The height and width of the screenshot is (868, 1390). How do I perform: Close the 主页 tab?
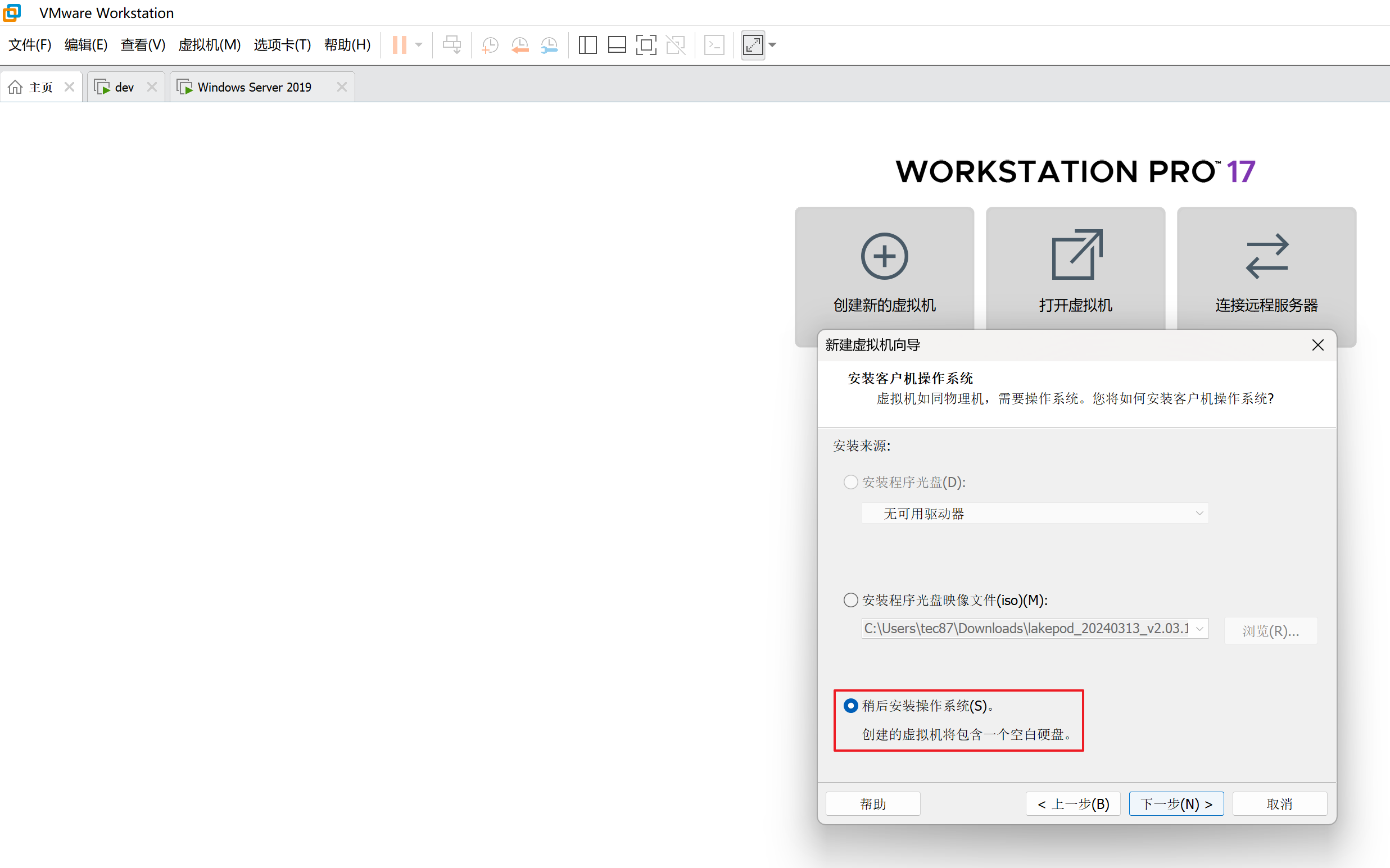click(x=70, y=87)
